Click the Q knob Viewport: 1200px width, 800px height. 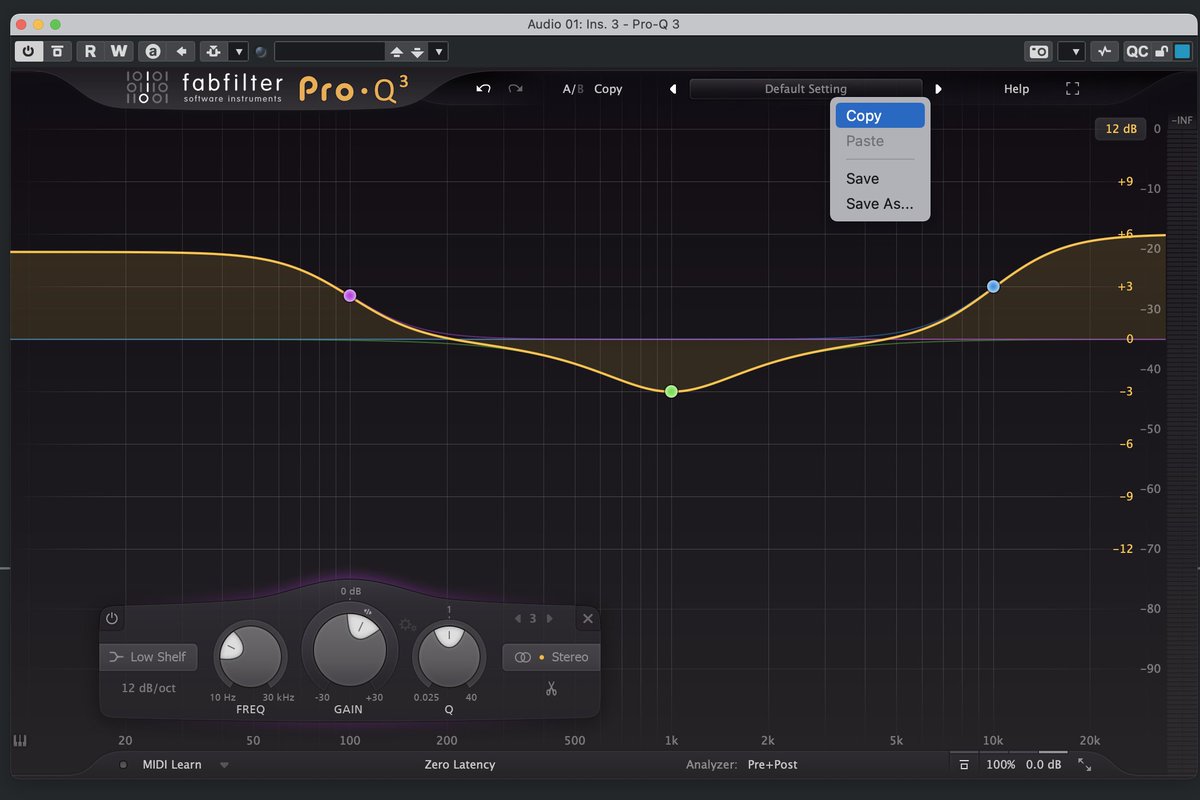click(x=449, y=658)
